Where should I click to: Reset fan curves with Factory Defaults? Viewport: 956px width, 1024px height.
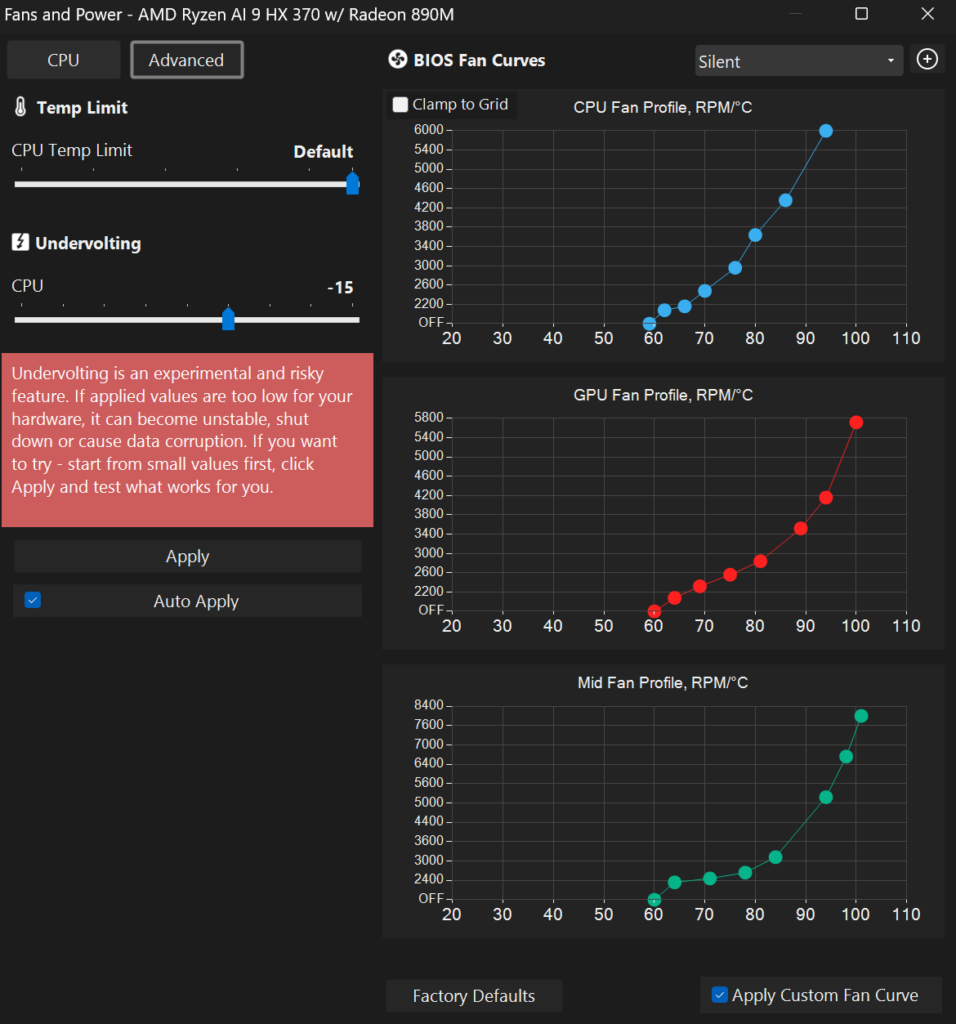474,996
